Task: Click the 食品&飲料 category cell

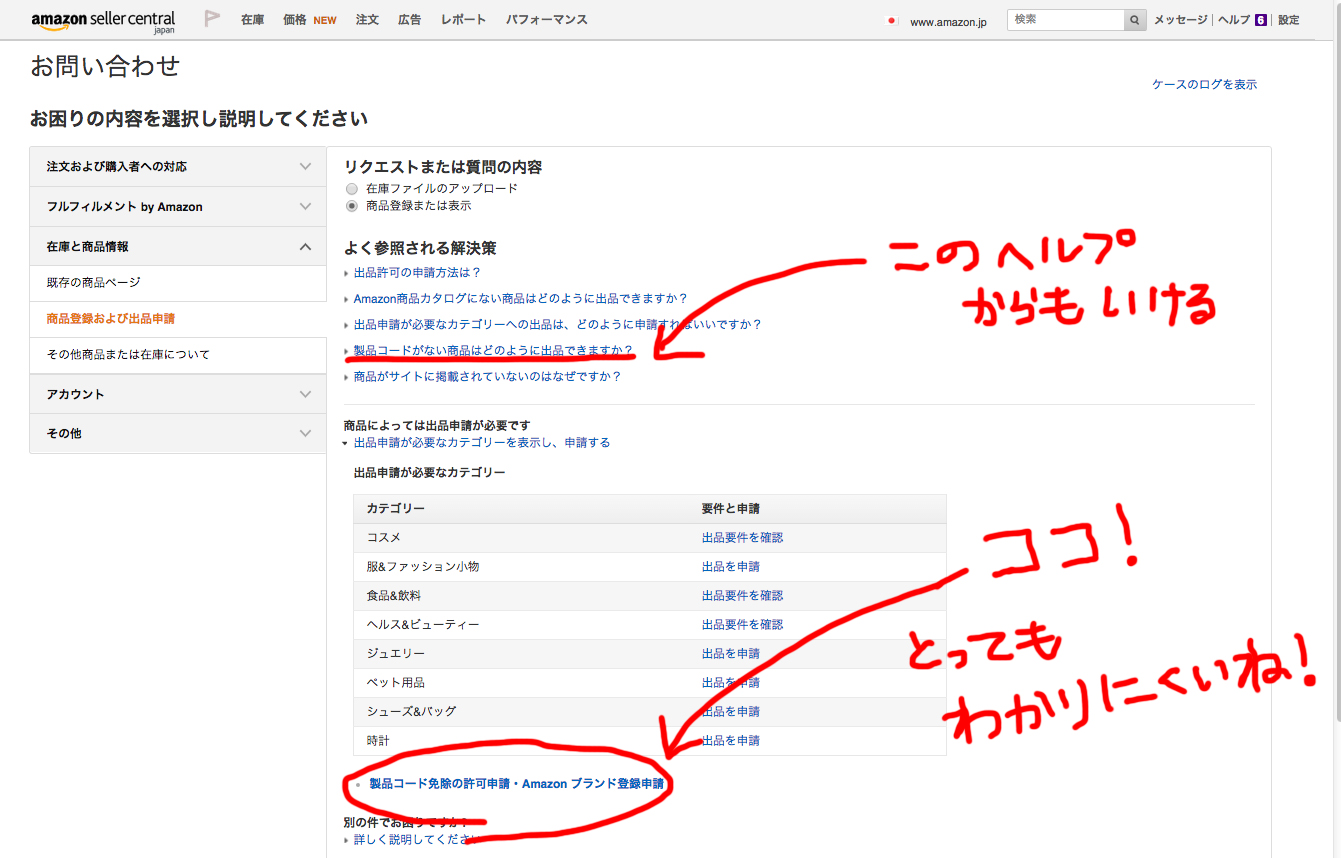Action: click(393, 595)
